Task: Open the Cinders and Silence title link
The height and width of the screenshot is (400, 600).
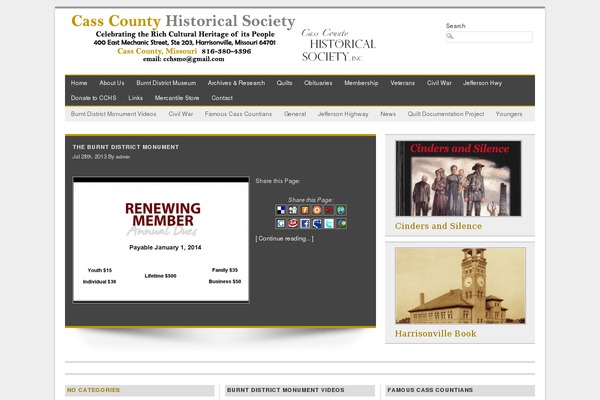Action: pyautogui.click(x=438, y=226)
